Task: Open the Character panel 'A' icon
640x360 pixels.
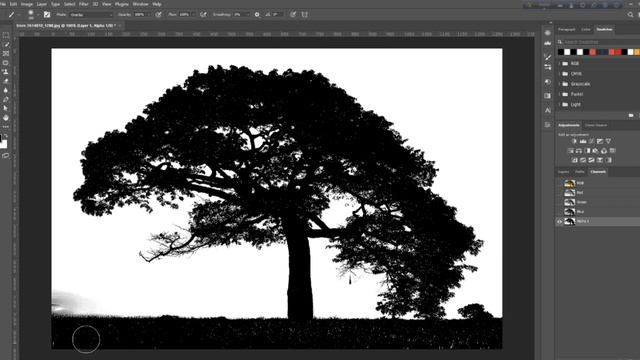Action: (x=548, y=110)
